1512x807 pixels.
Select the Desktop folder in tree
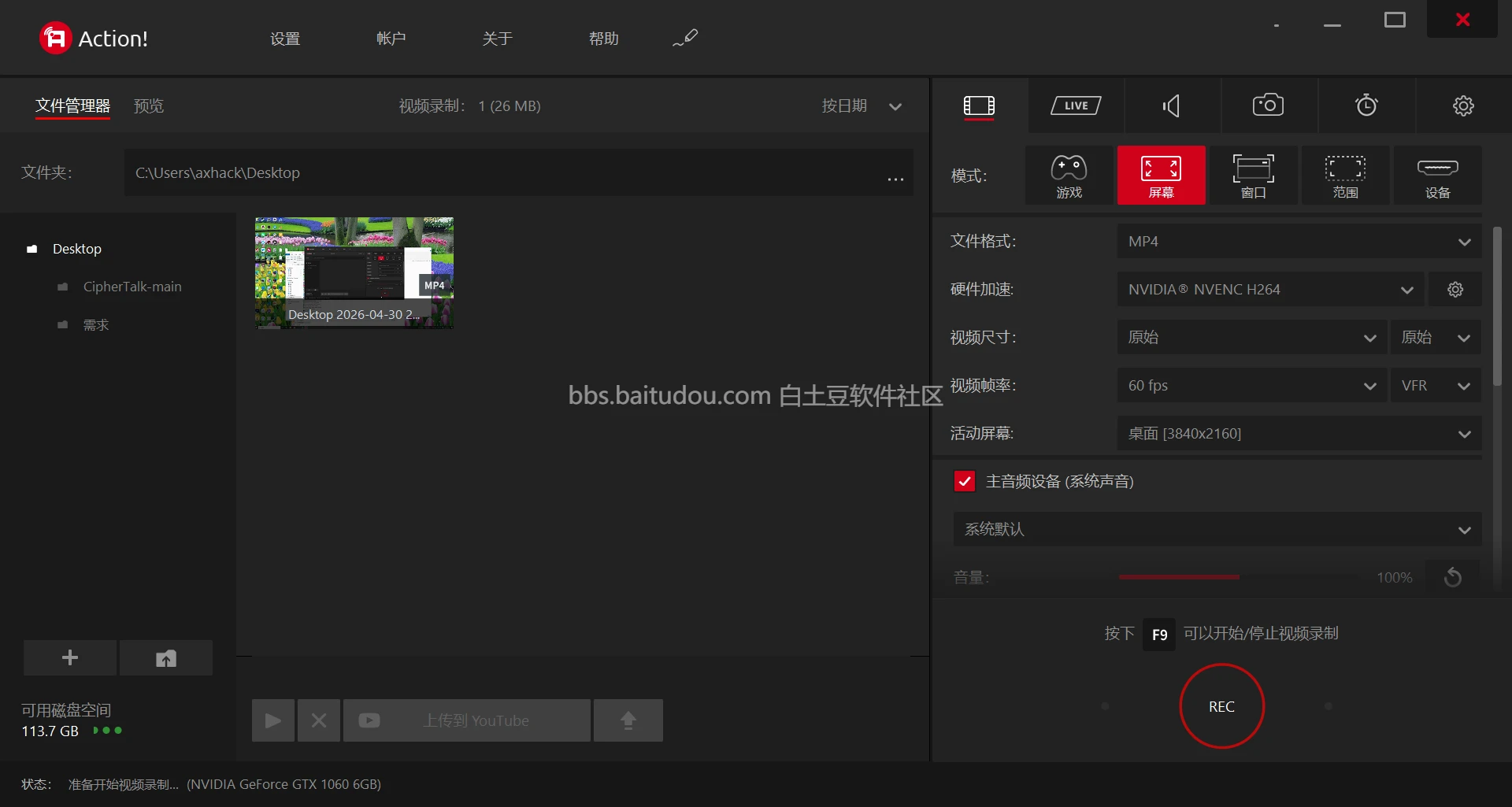point(76,249)
